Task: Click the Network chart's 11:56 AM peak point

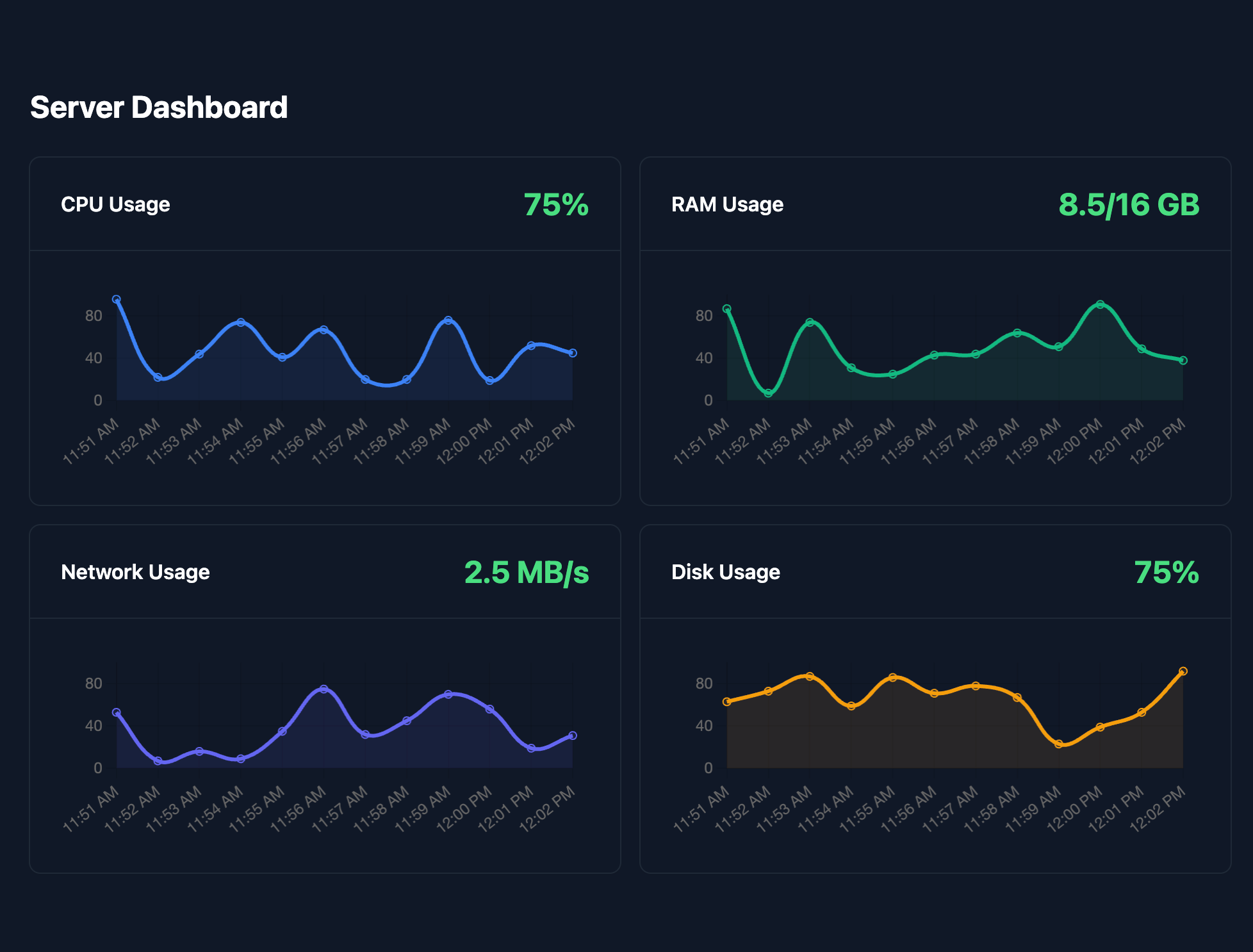Action: pos(323,689)
